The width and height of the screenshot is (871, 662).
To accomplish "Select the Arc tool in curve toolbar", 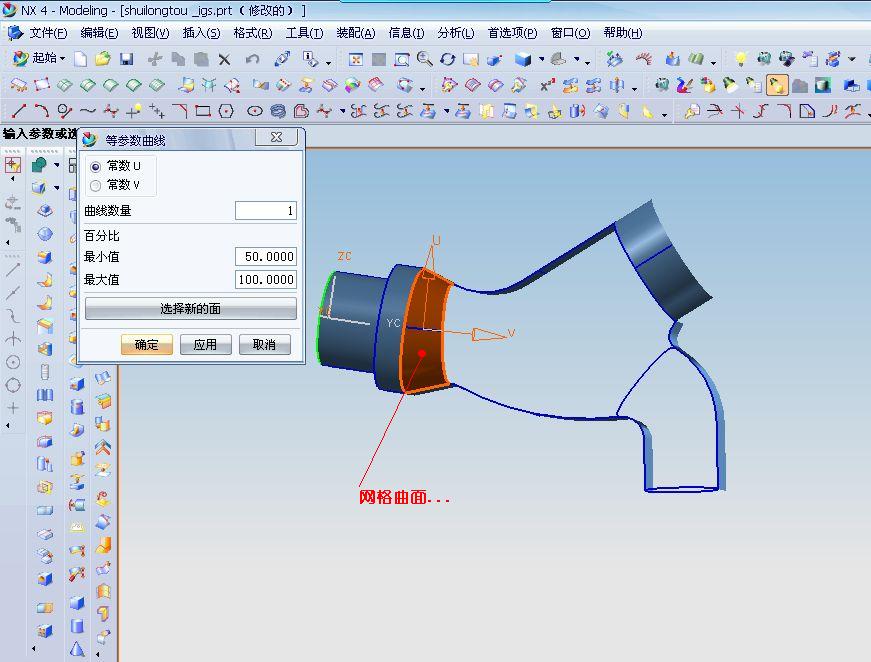I will tap(42, 111).
